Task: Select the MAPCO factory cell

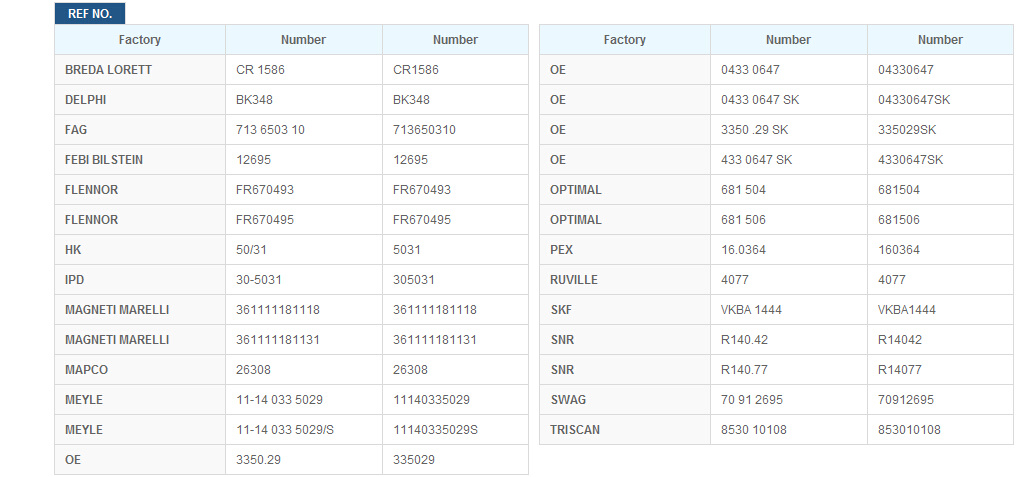Action: (140, 369)
